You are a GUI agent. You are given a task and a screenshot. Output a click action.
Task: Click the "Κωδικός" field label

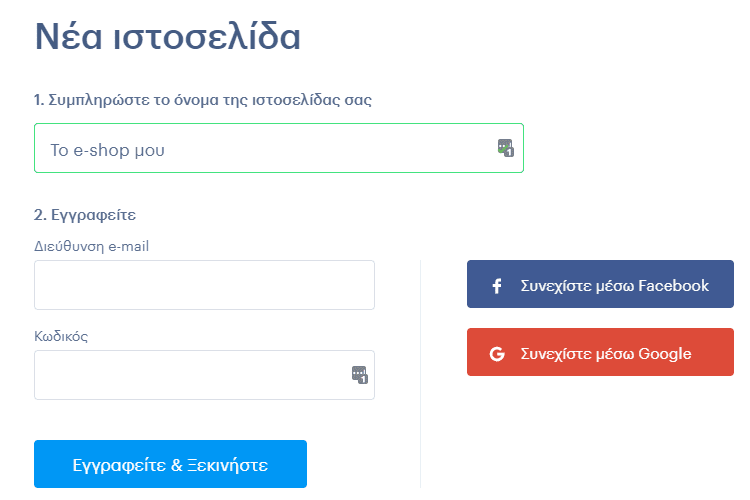(x=61, y=336)
